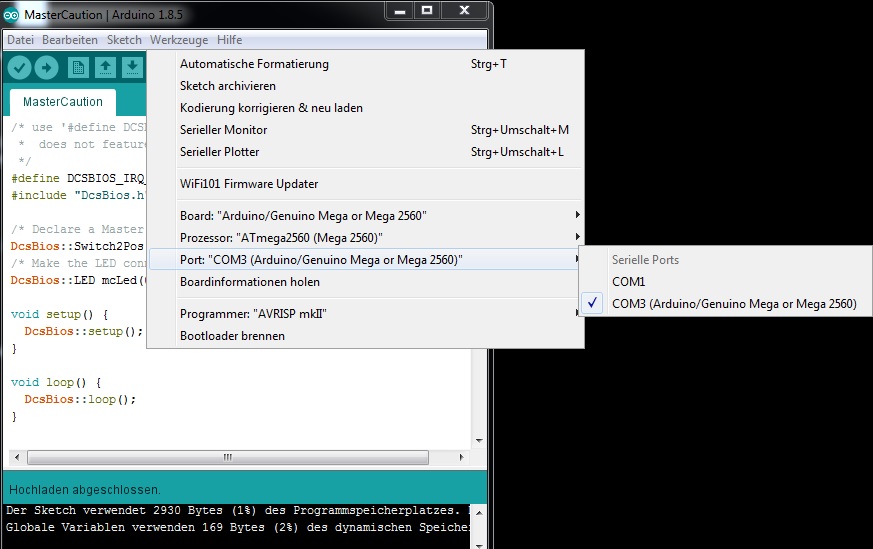Click editor horizontal scrollbar right arrow

(x=461, y=457)
